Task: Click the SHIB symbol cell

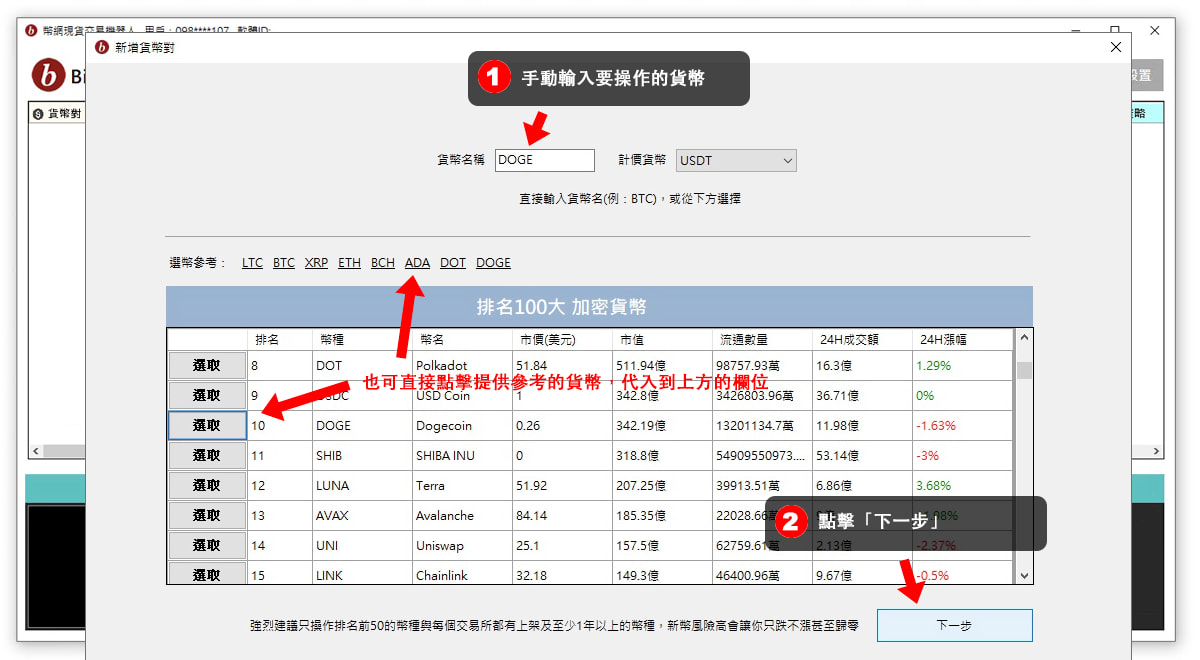Action: tap(362, 456)
